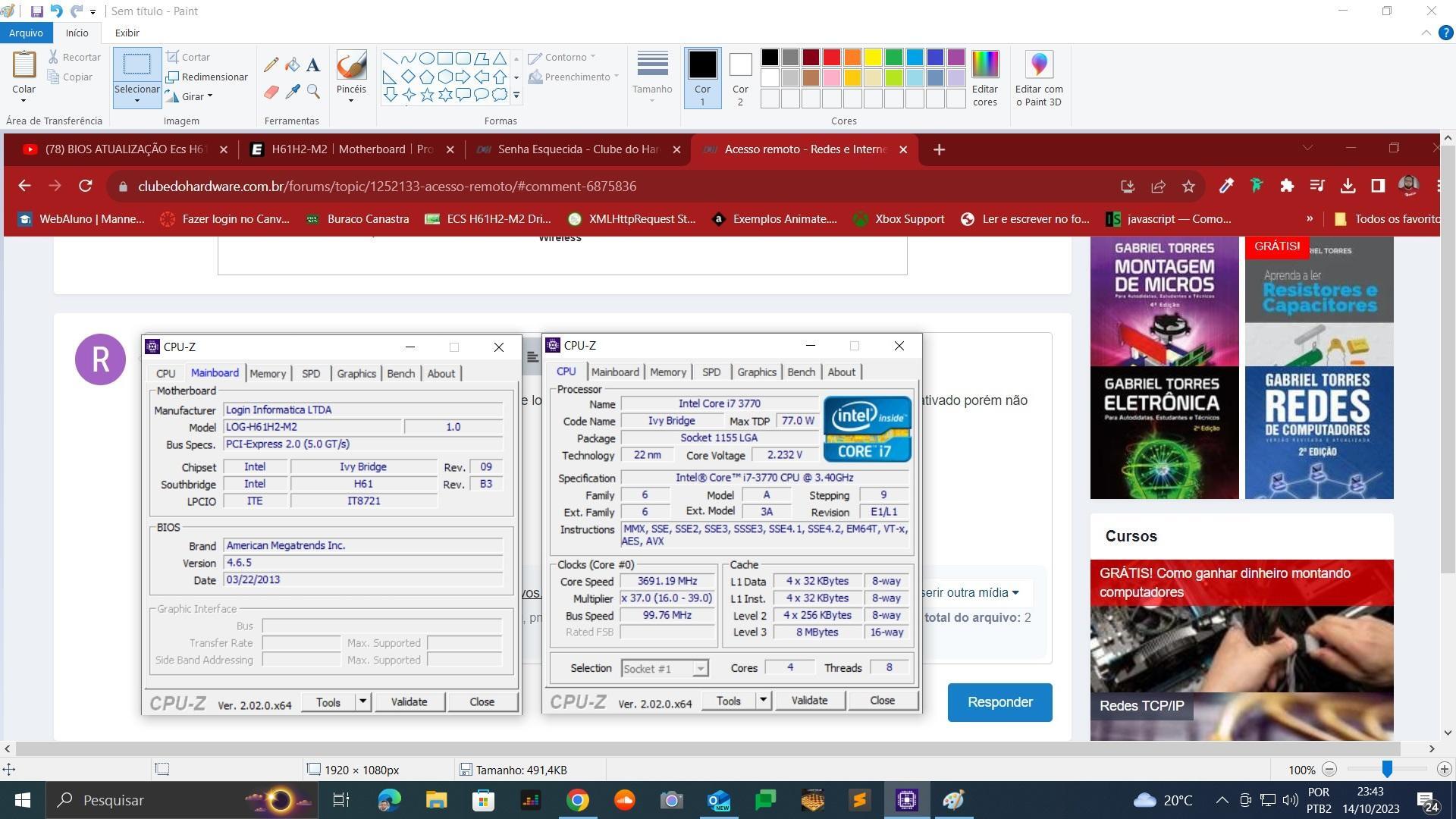Select the Pencil tool in Paint
1456x819 pixels.
pyautogui.click(x=271, y=65)
